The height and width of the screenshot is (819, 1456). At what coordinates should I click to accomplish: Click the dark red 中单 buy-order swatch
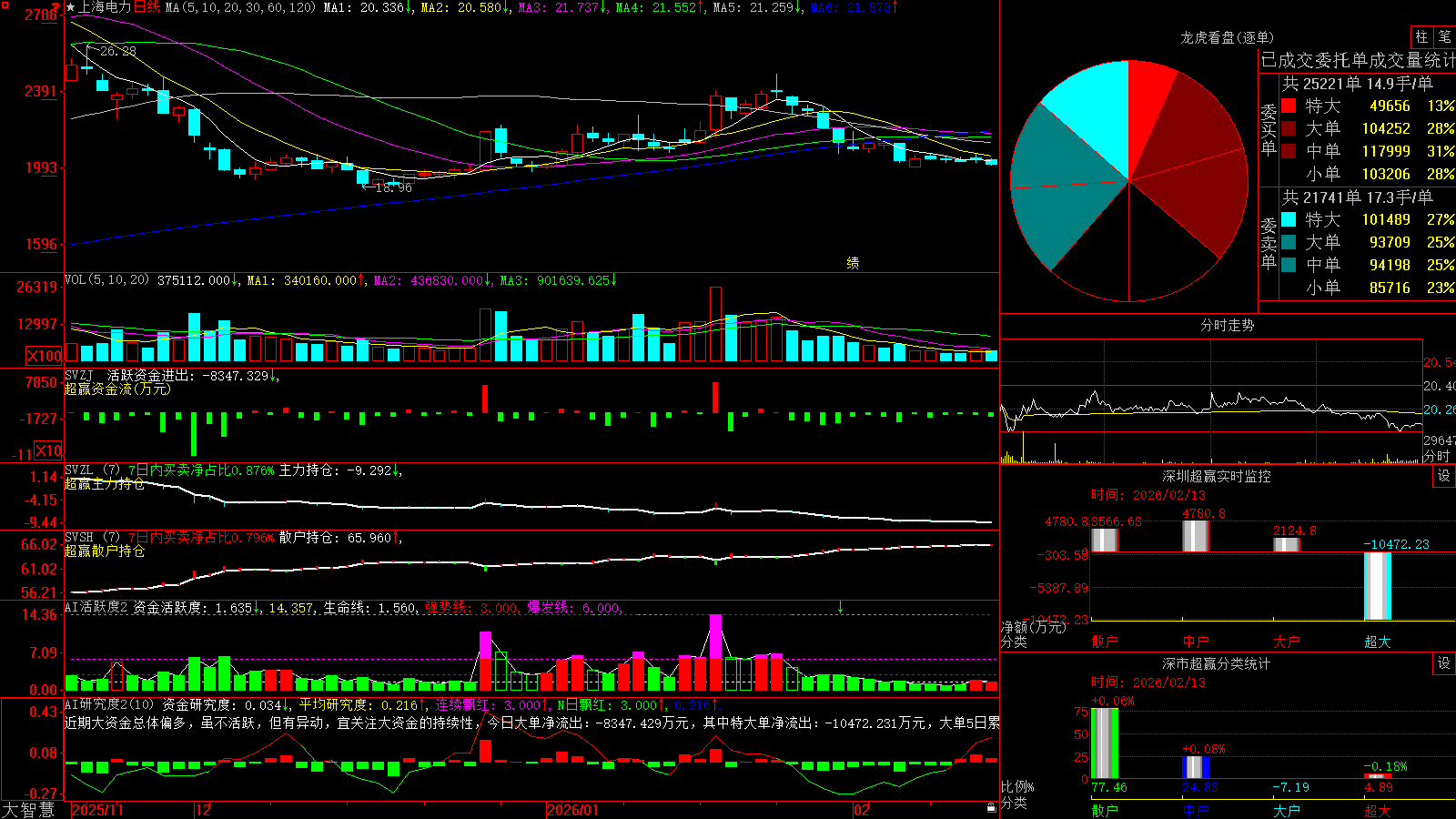point(1289,151)
